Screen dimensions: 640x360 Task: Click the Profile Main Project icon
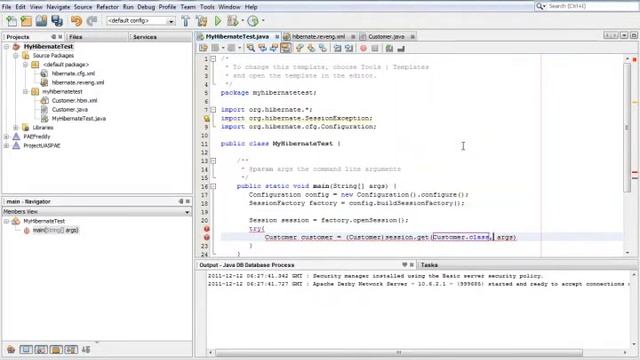coord(253,21)
